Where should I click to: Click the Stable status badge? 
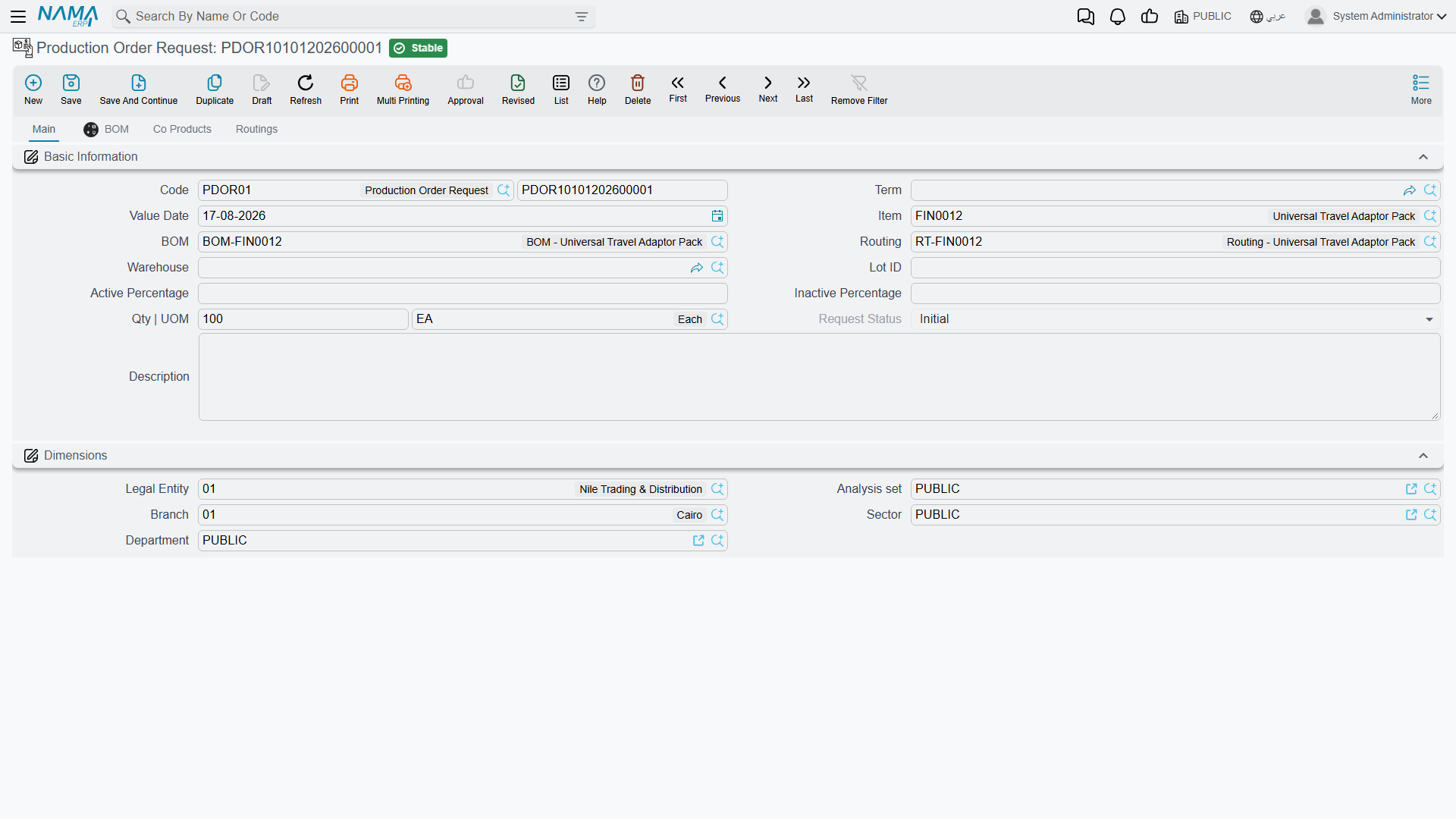418,48
